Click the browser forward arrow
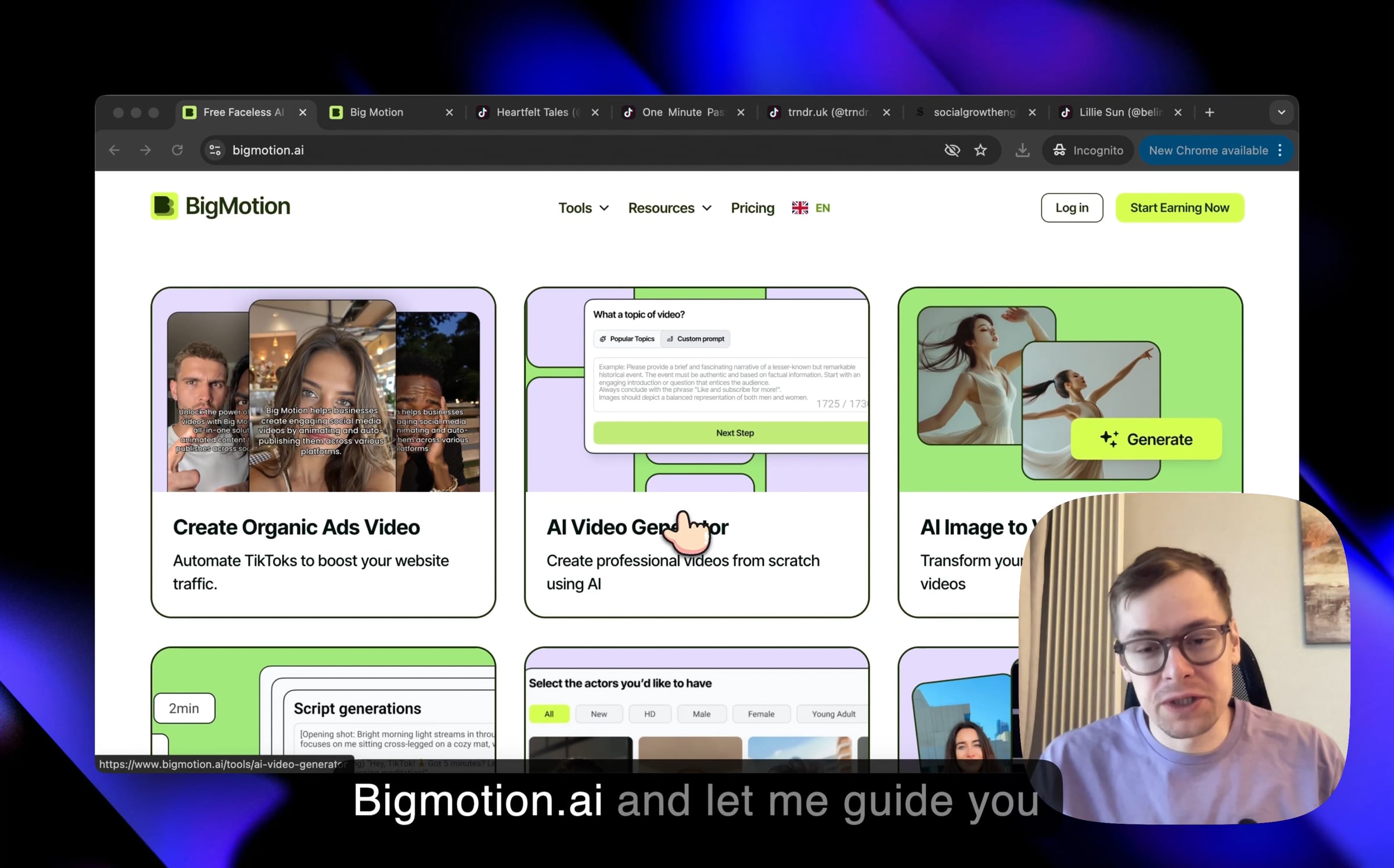Viewport: 1394px width, 868px height. pyautogui.click(x=146, y=150)
